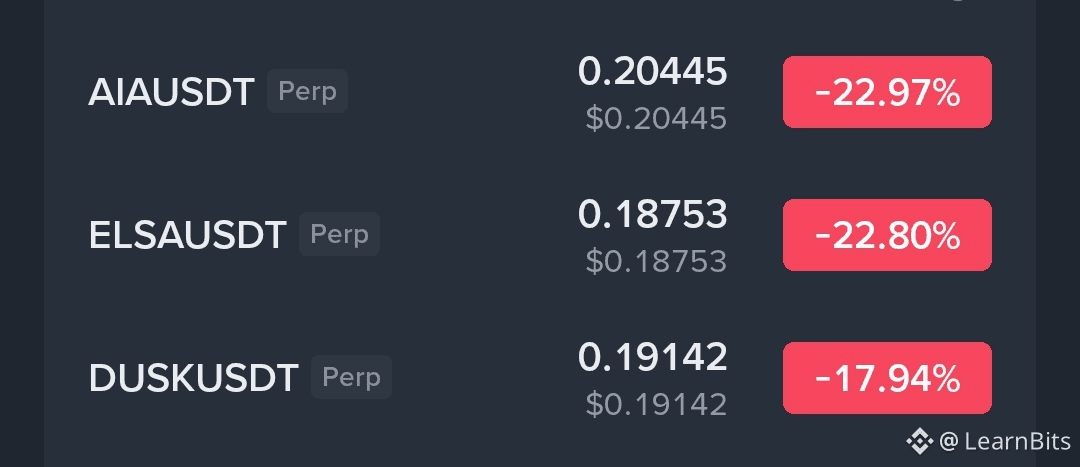Viewport: 1080px width, 467px height.
Task: Toggle the -17.94% change badge
Action: pyautogui.click(x=887, y=378)
